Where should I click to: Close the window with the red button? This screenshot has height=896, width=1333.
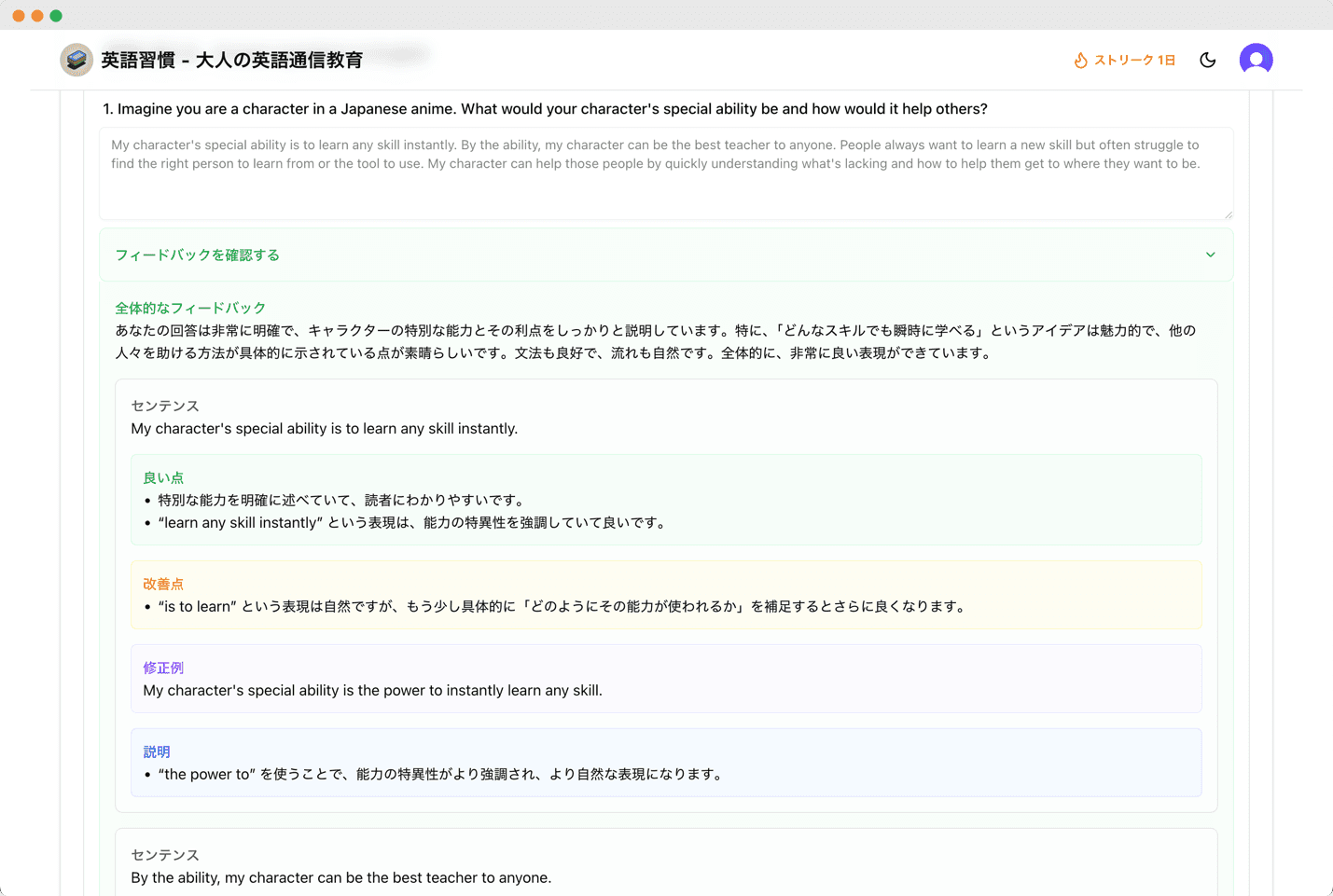(19, 16)
